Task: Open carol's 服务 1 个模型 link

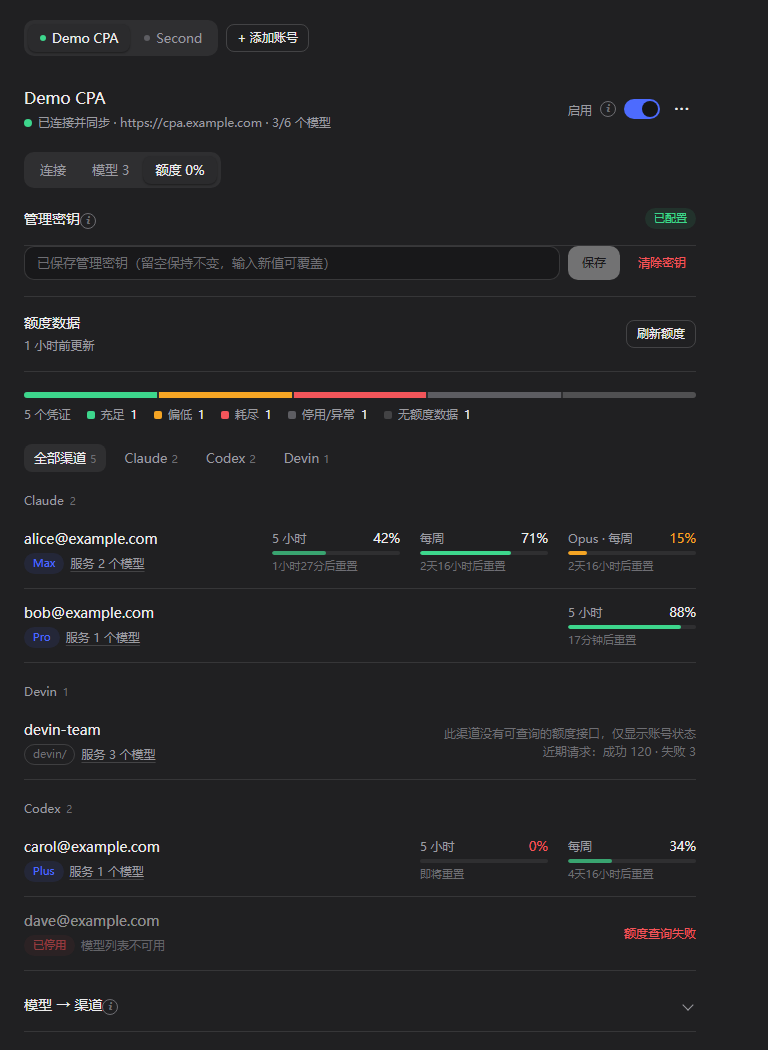Action: pos(106,872)
